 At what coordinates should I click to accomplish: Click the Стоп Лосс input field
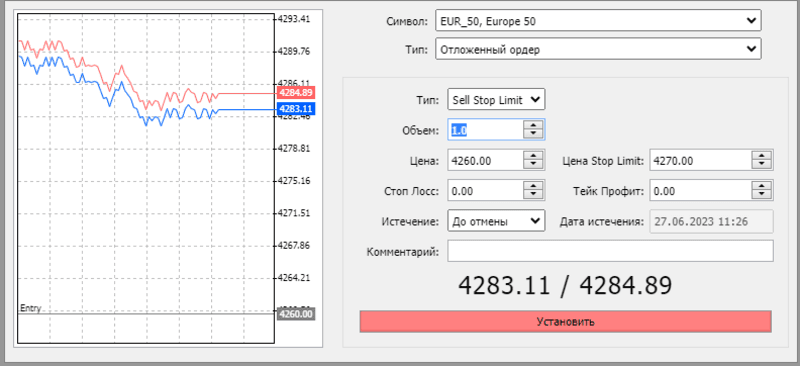point(485,191)
